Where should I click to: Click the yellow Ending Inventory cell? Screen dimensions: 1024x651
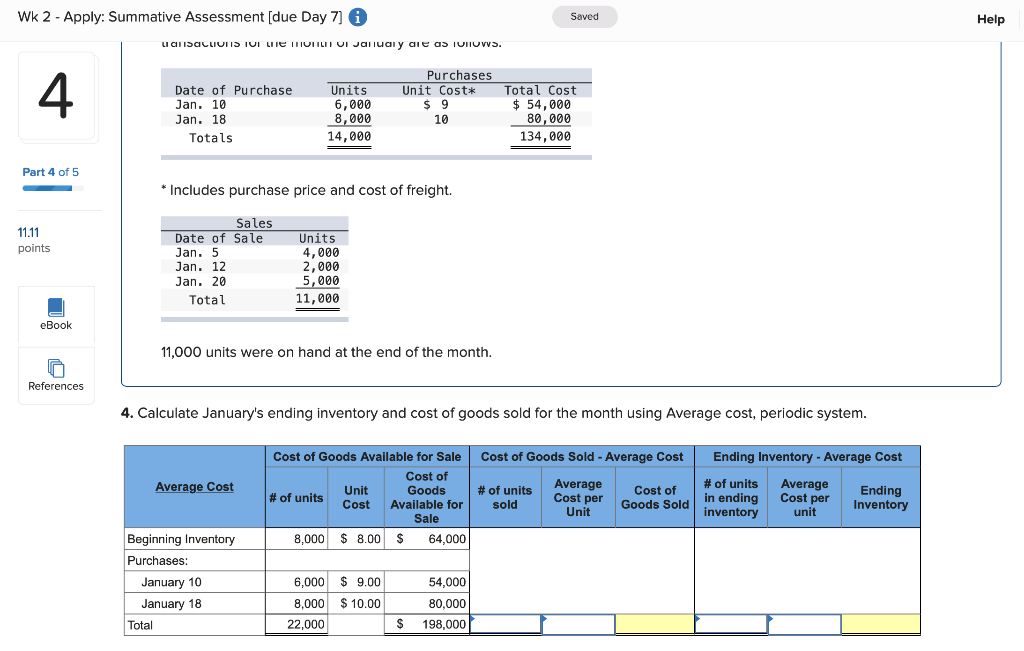[880, 623]
